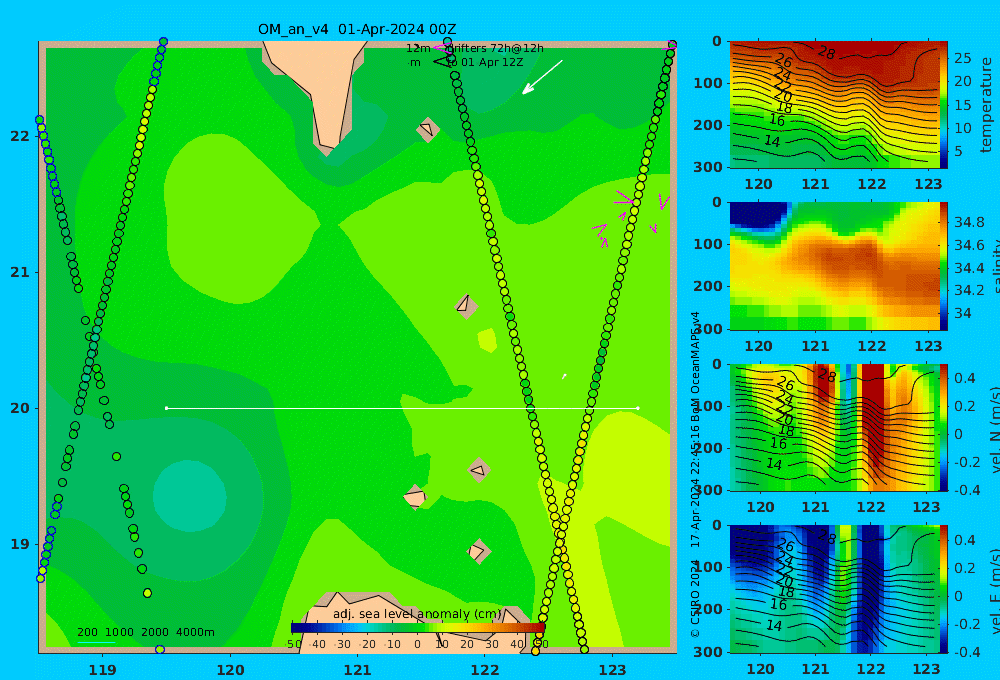Click the white current arrow near the map top
The image size is (1000, 680).
tap(542, 77)
